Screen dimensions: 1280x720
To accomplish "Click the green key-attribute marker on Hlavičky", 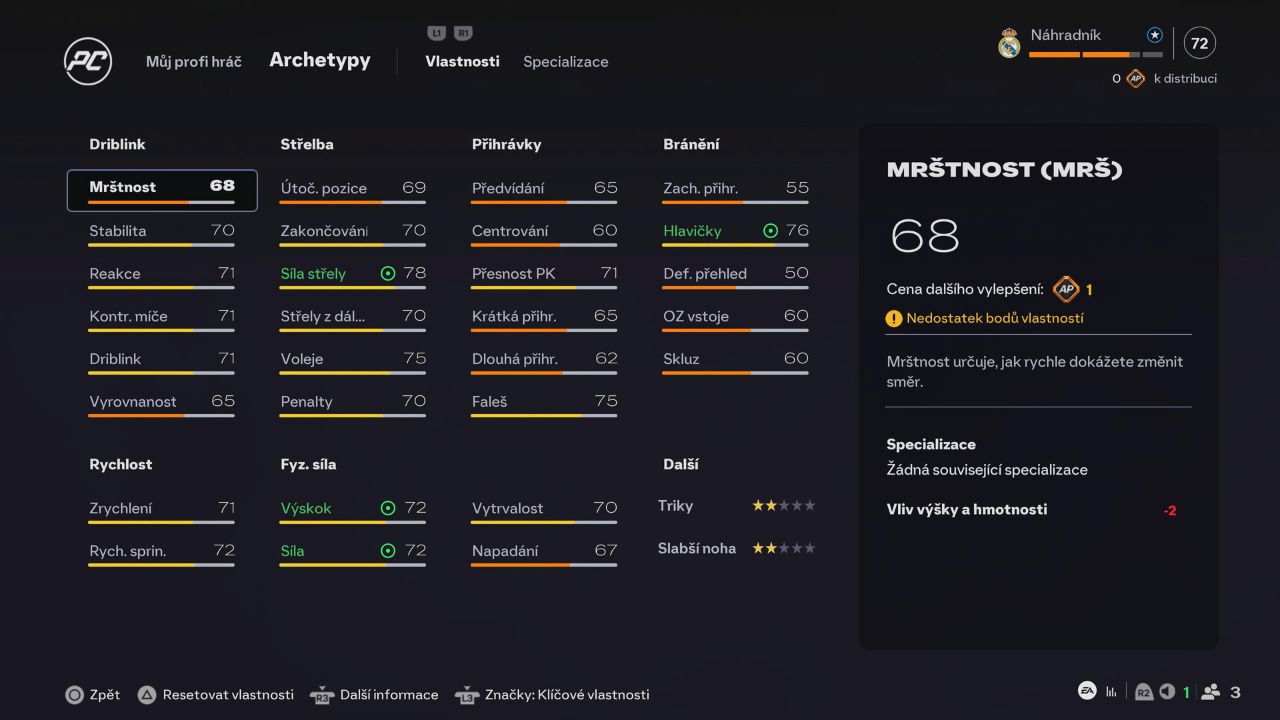I will [770, 231].
